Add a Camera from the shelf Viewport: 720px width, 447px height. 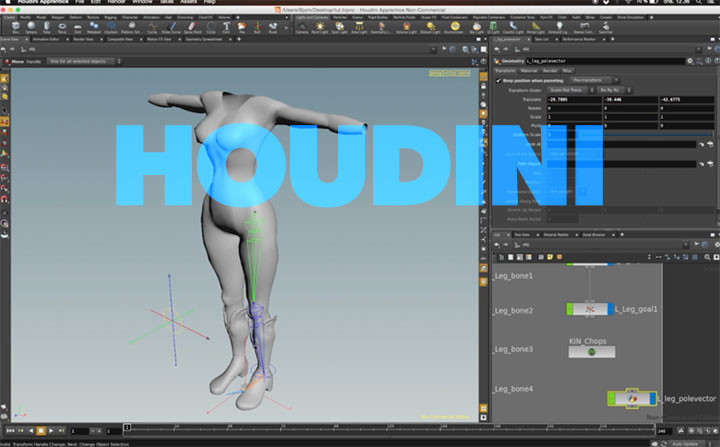[302, 28]
